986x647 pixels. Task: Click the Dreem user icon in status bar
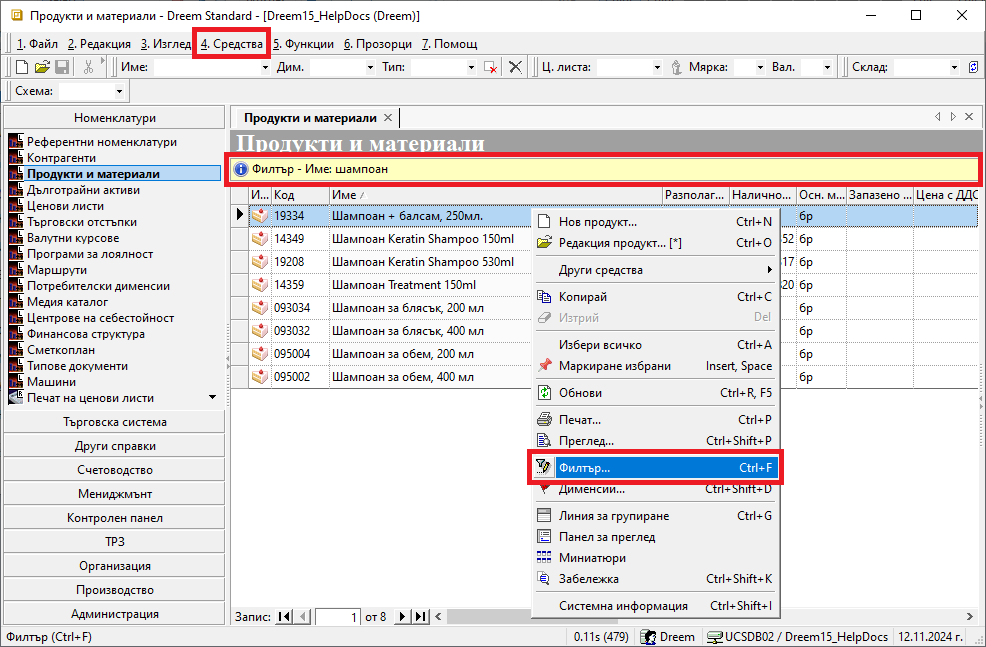click(649, 636)
